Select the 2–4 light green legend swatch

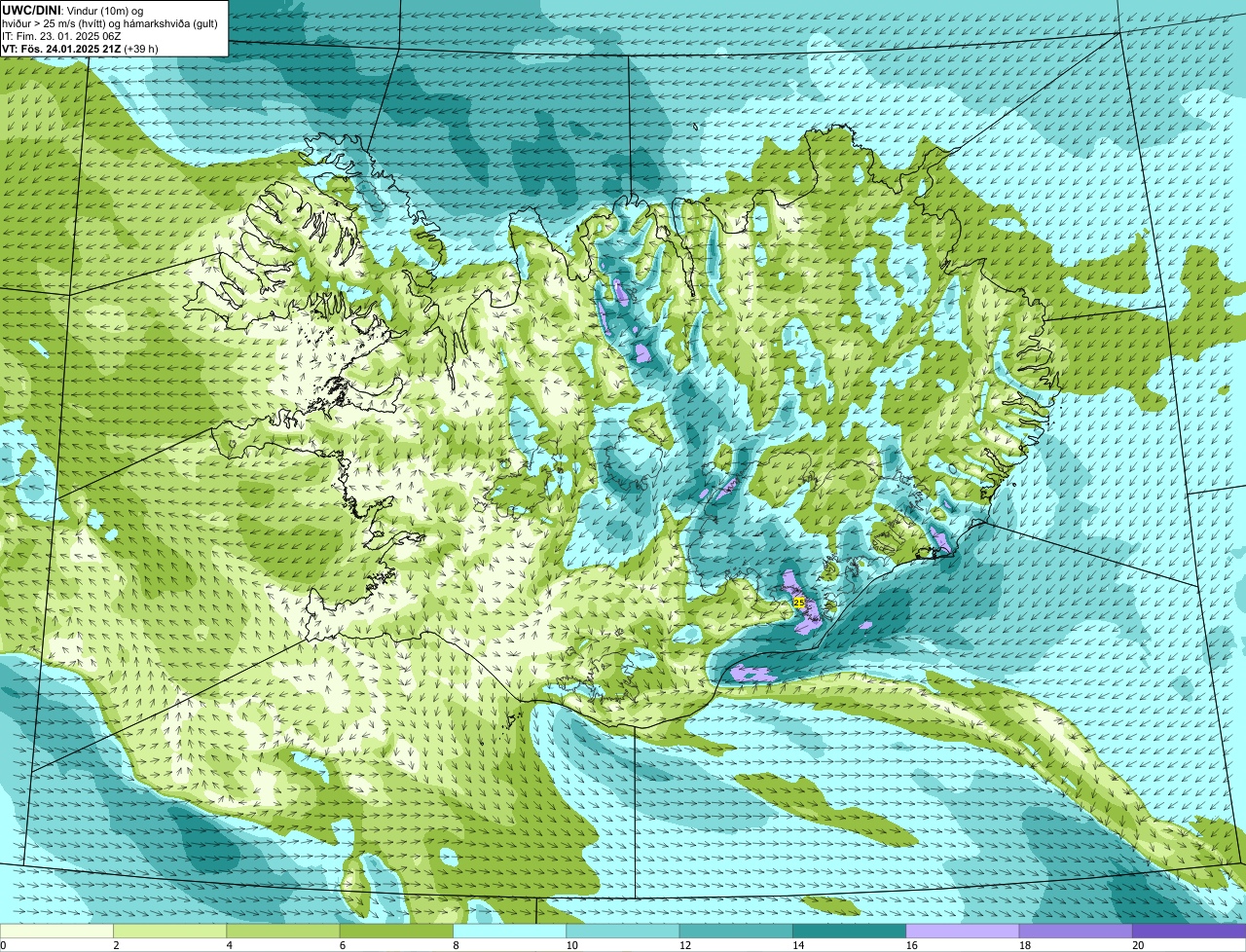(x=170, y=932)
